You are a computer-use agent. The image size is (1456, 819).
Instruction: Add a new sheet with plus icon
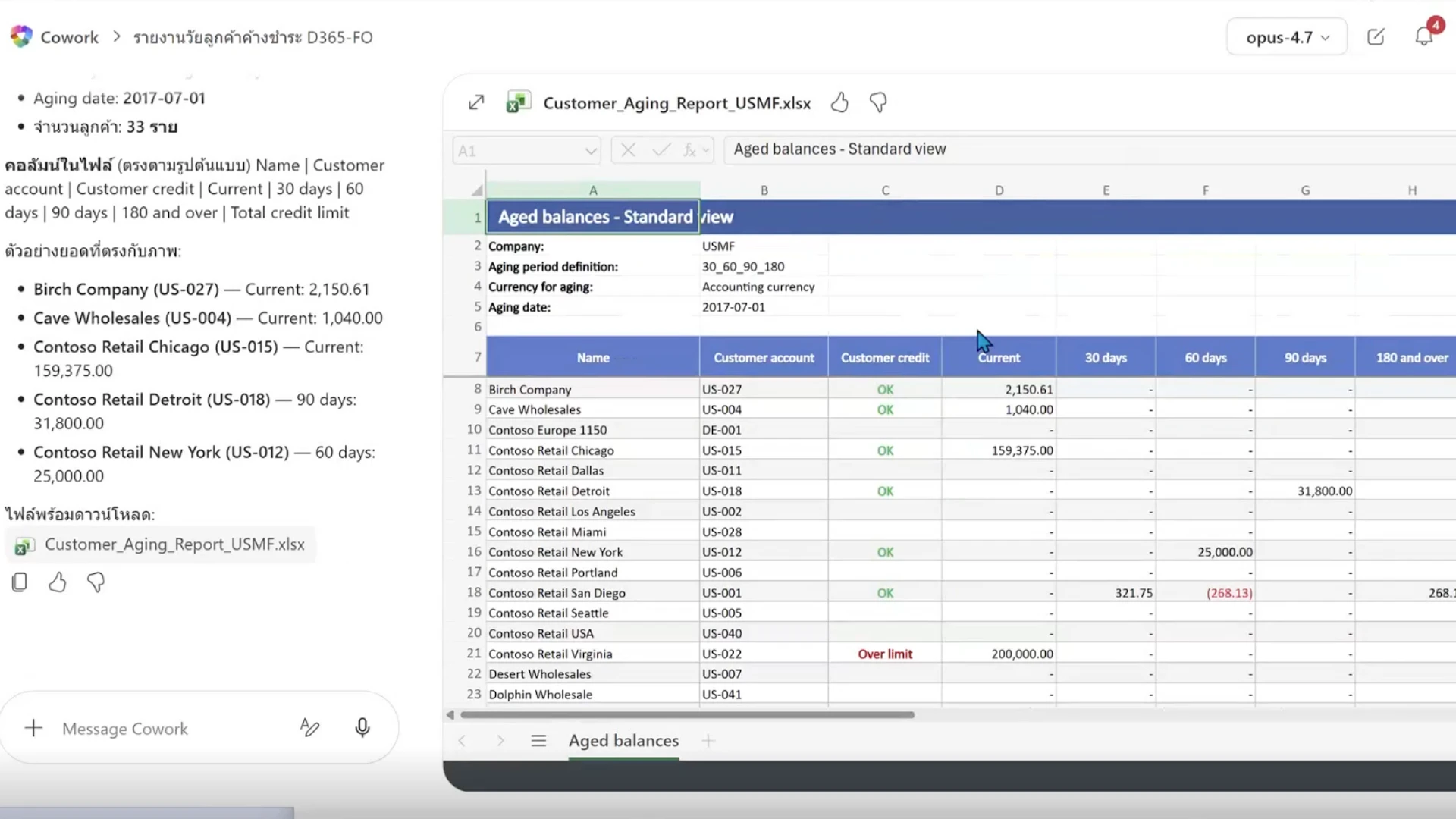(x=708, y=741)
